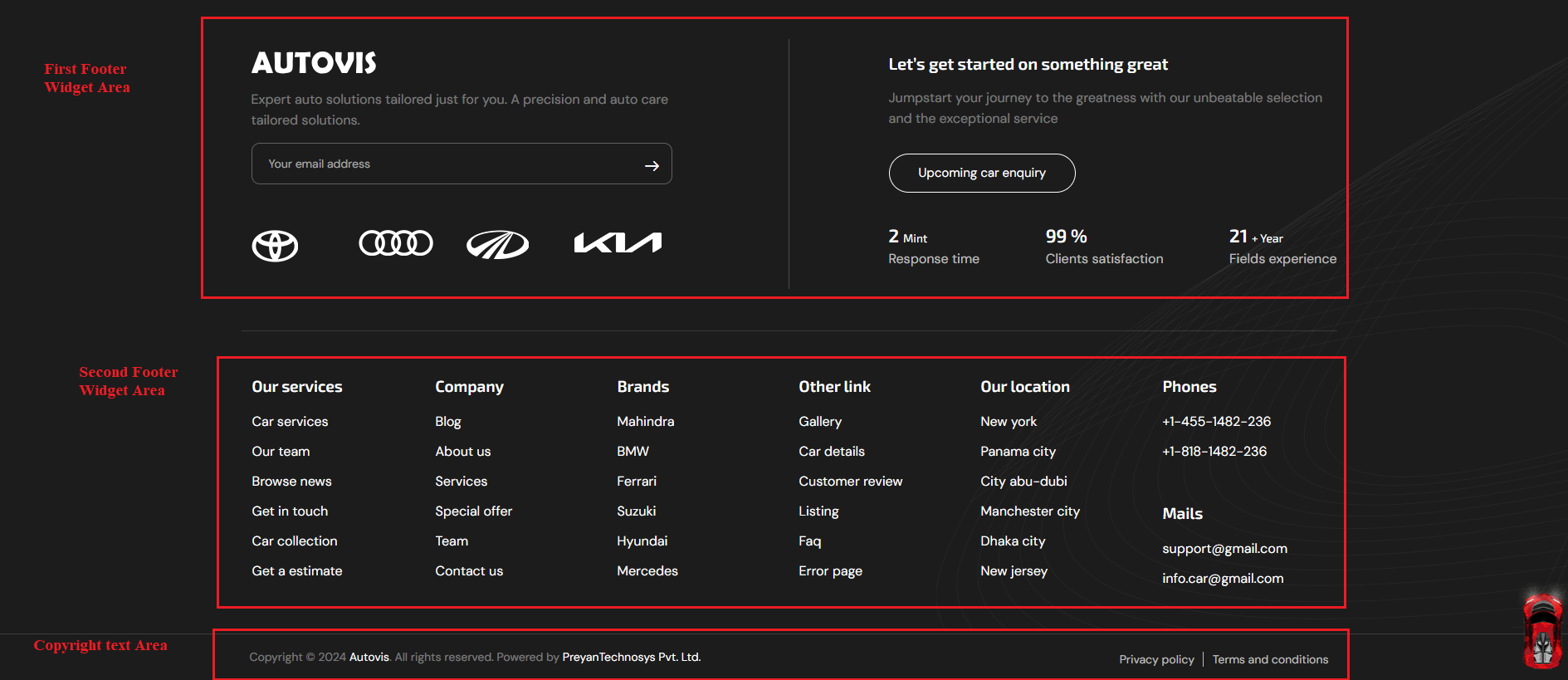Click the PreyanTechnosys Pvt. Ltd. link
The height and width of the screenshot is (680, 1568).
coord(632,657)
